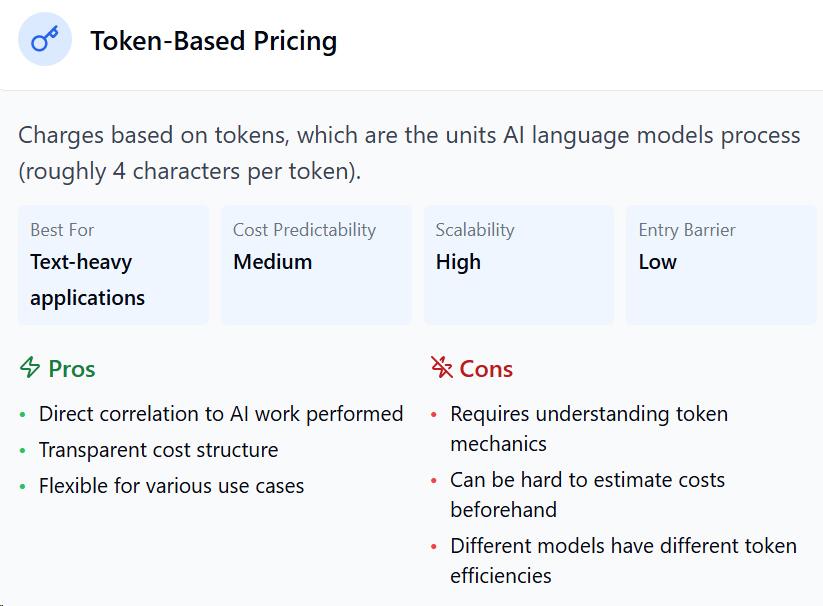Click the Pros heading text

coord(72,369)
